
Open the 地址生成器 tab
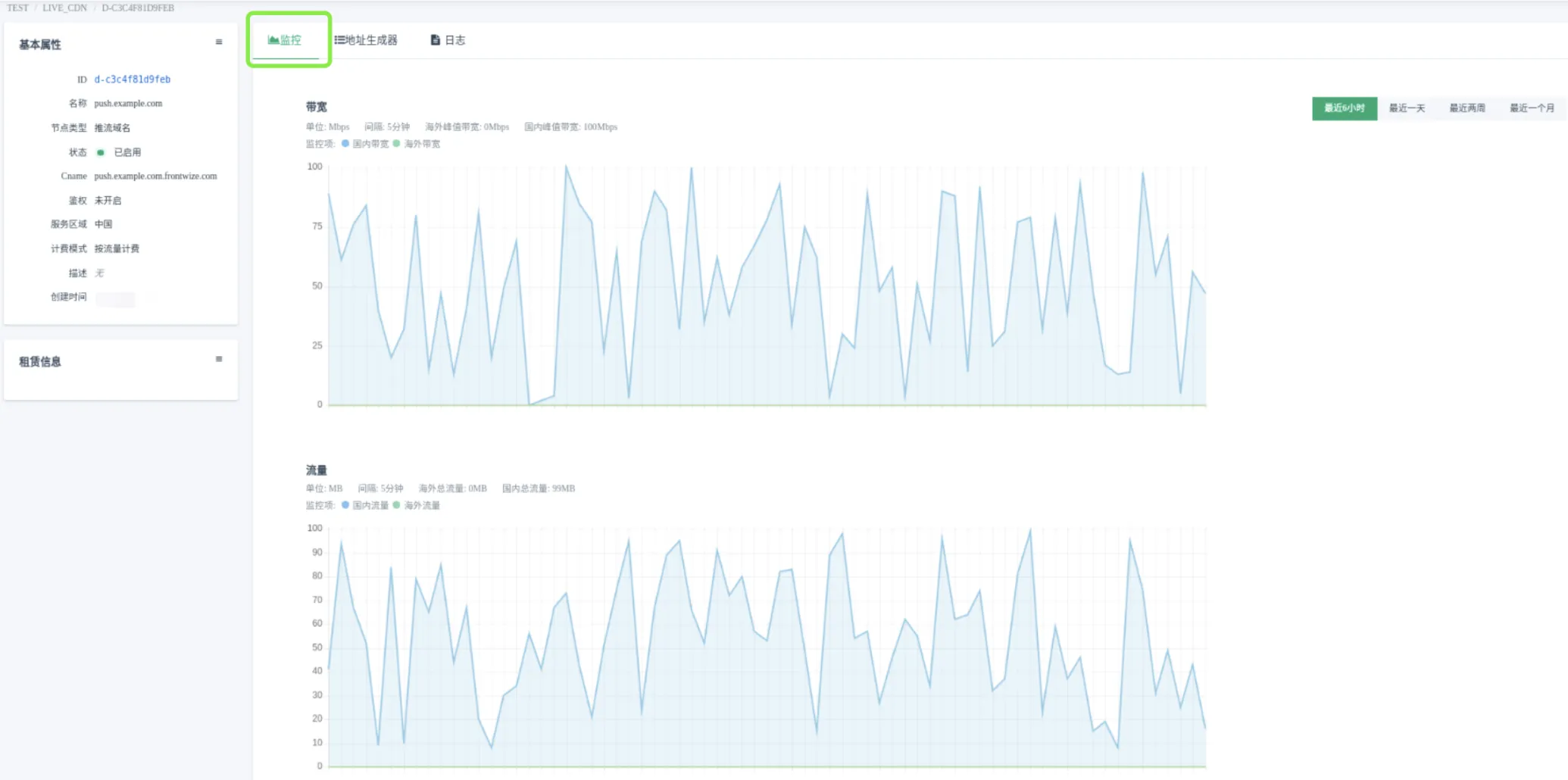[x=367, y=40]
